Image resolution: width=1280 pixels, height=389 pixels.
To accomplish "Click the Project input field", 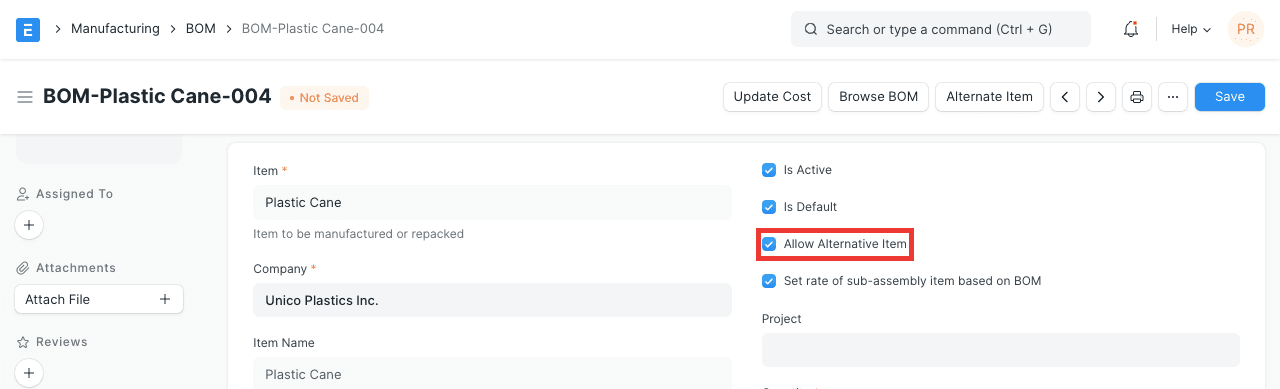I will point(1001,350).
